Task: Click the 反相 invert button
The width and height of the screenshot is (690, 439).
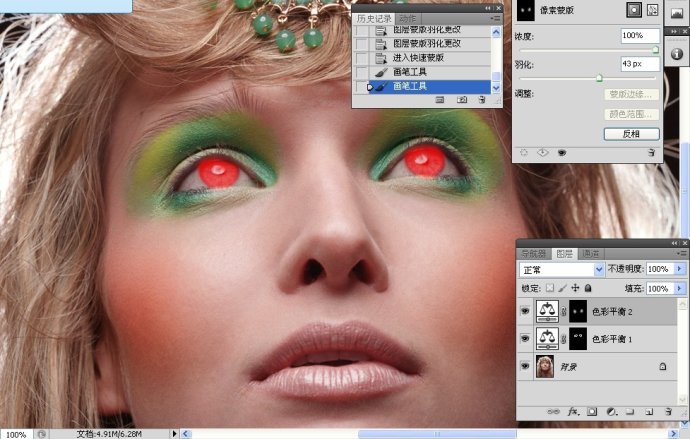Action: pos(631,134)
